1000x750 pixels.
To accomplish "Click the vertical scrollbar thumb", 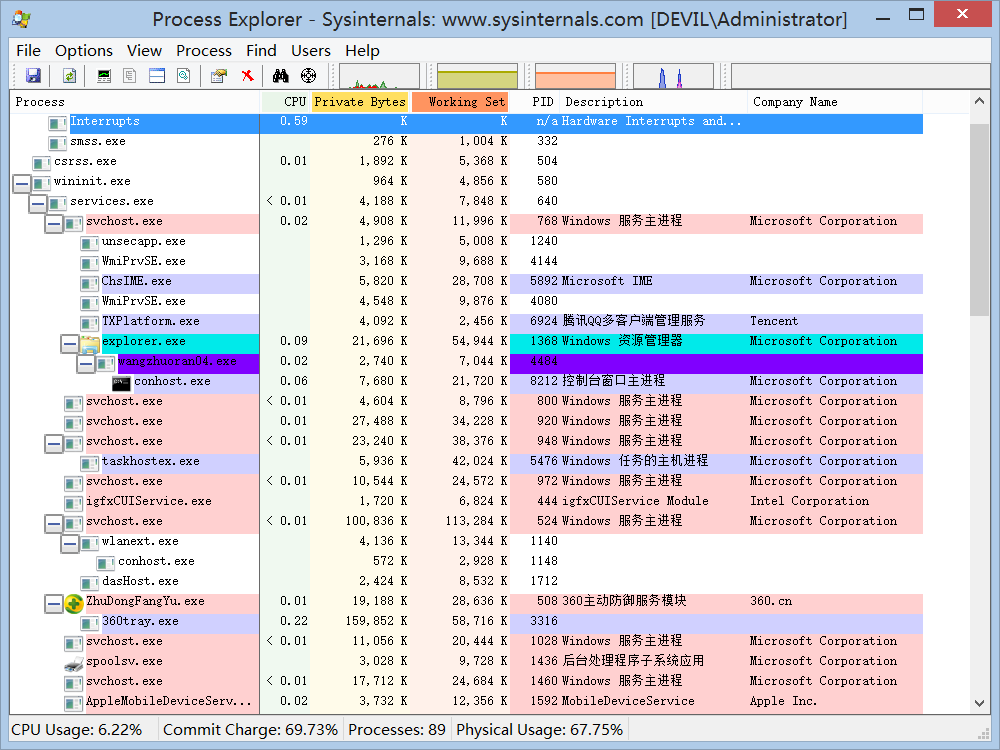I will tap(980, 220).
